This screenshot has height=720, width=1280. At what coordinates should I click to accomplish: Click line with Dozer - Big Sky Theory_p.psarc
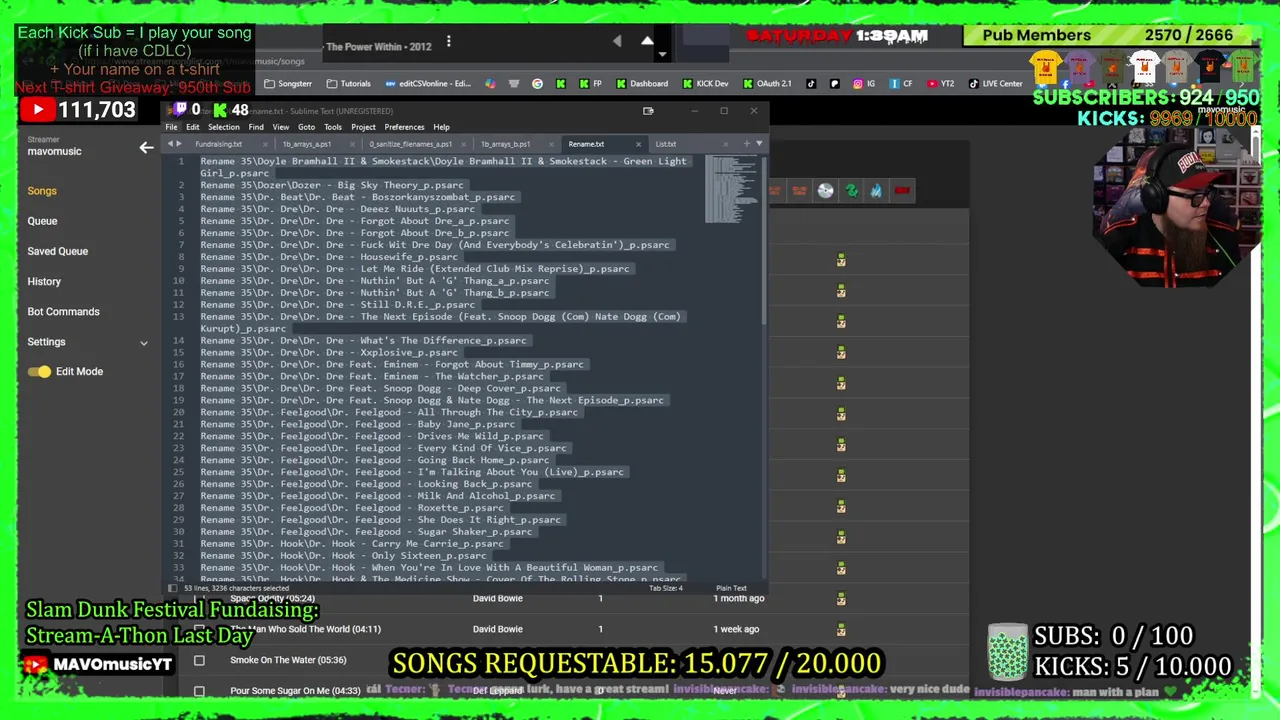332,185
